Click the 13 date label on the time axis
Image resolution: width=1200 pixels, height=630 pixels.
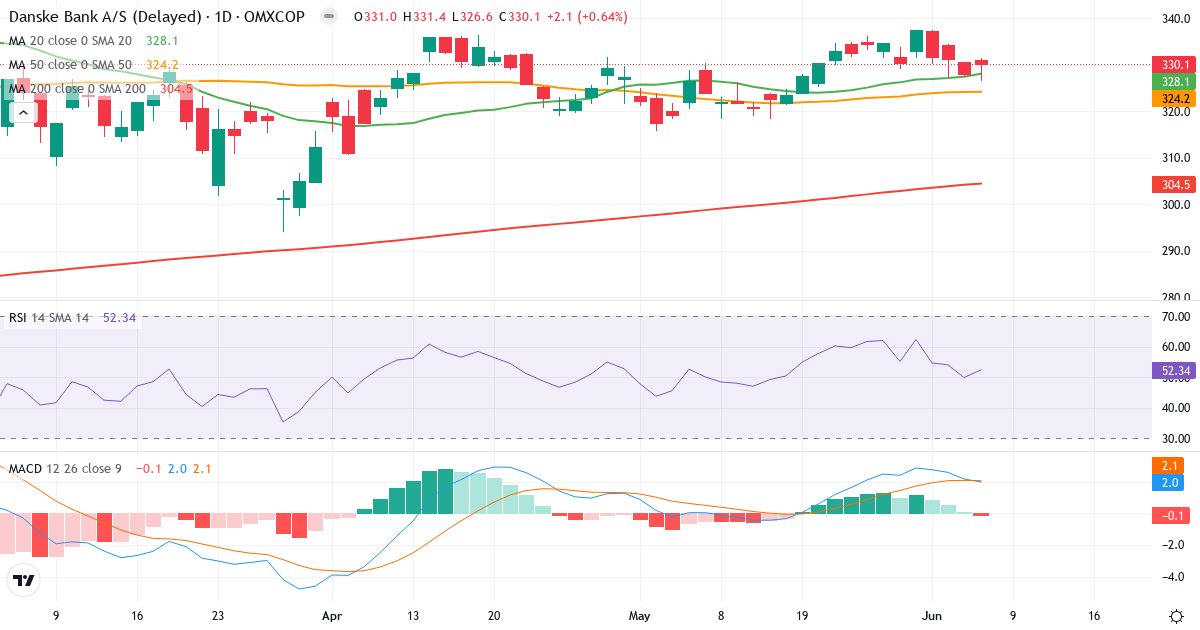(412, 617)
